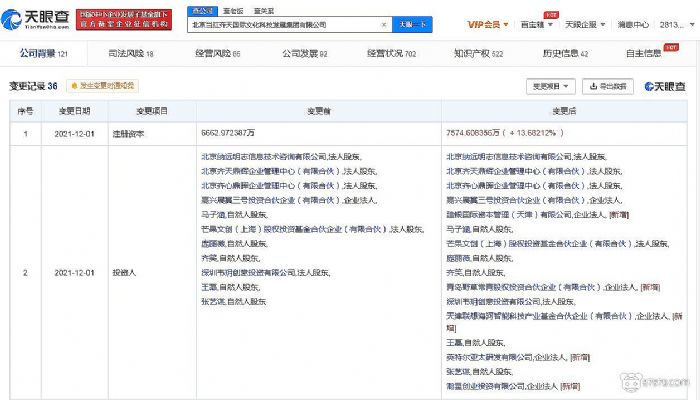This screenshot has height=400, width=700.
Task: Select the 7574.606356万 value after change
Action: [x=473, y=133]
